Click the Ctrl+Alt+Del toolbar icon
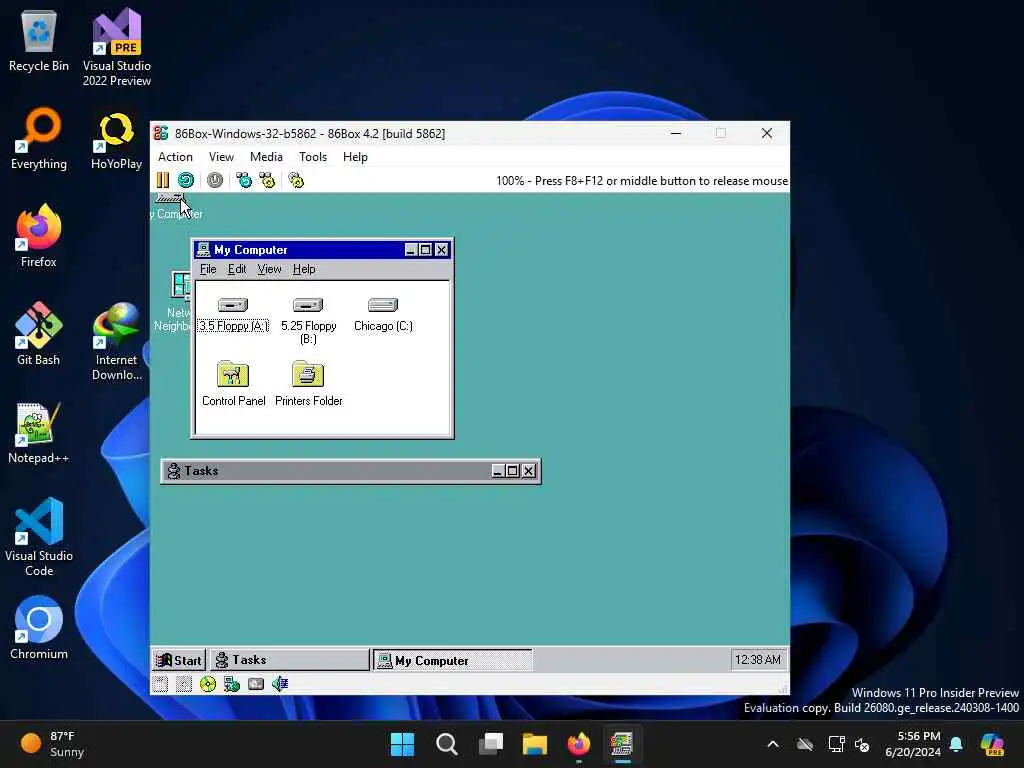Image resolution: width=1024 pixels, height=768 pixels. tap(244, 180)
